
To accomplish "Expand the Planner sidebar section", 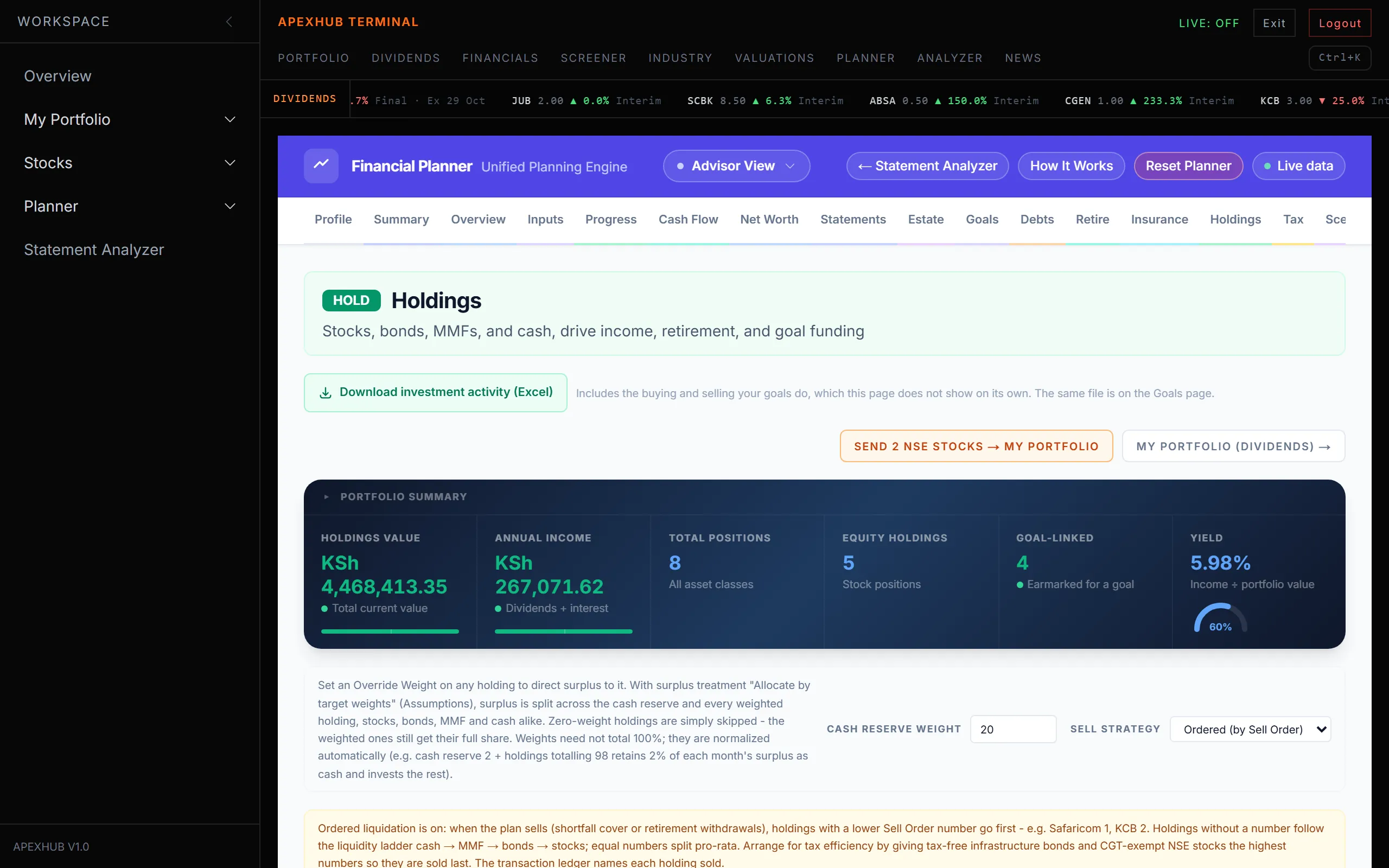I will pyautogui.click(x=130, y=206).
